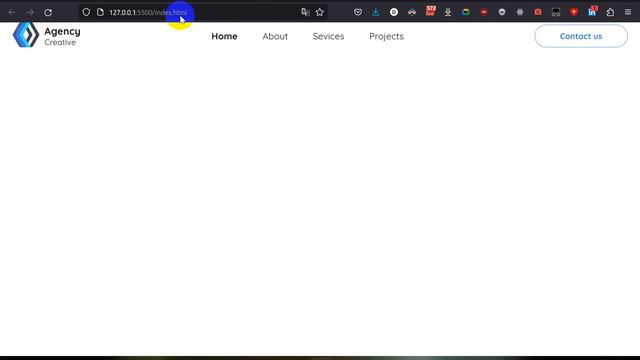Open the About nav link
The height and width of the screenshot is (360, 640).
[x=275, y=36]
